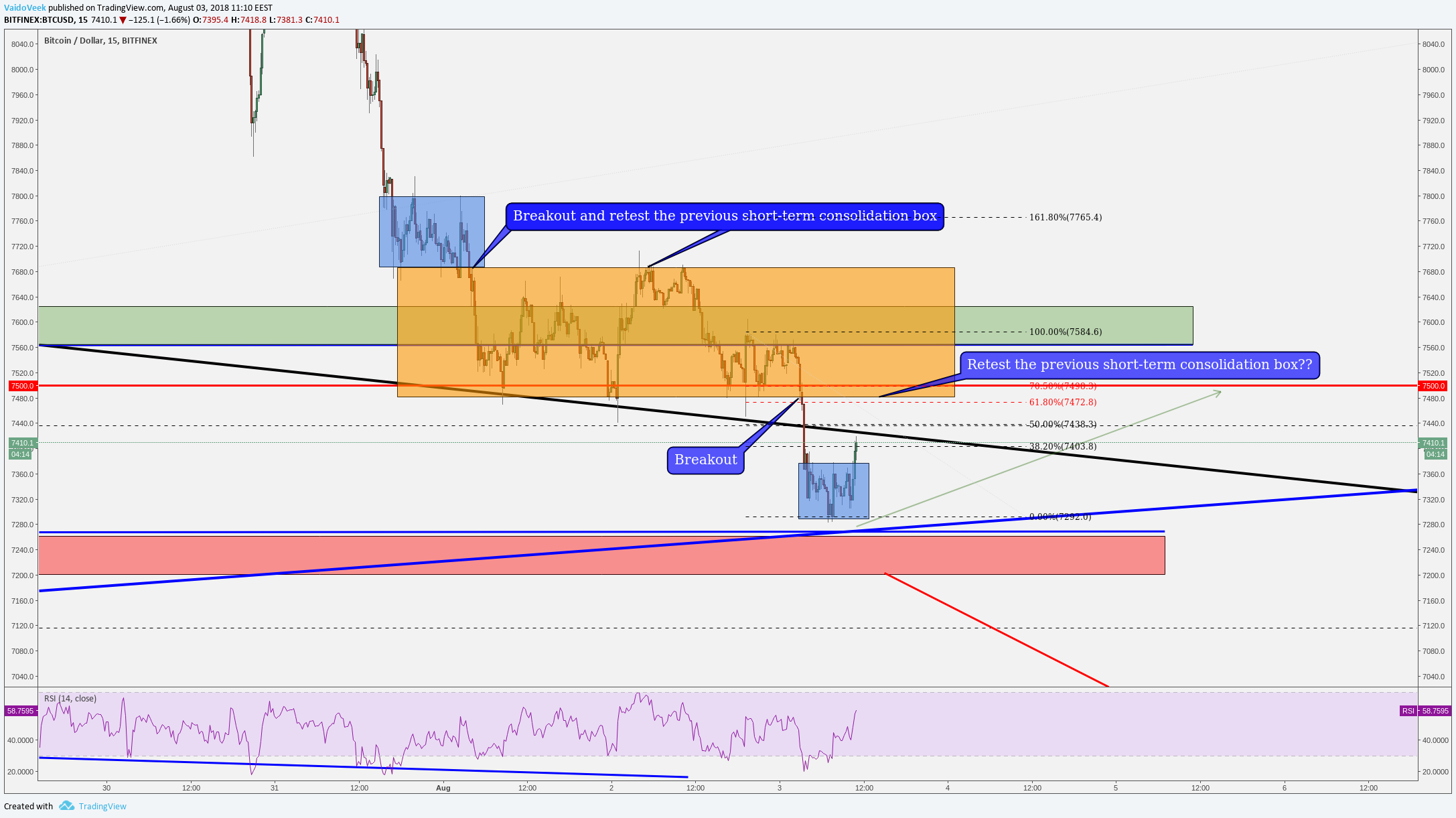Click the purple 'RSI' tag beside right axis

[x=1408, y=711]
